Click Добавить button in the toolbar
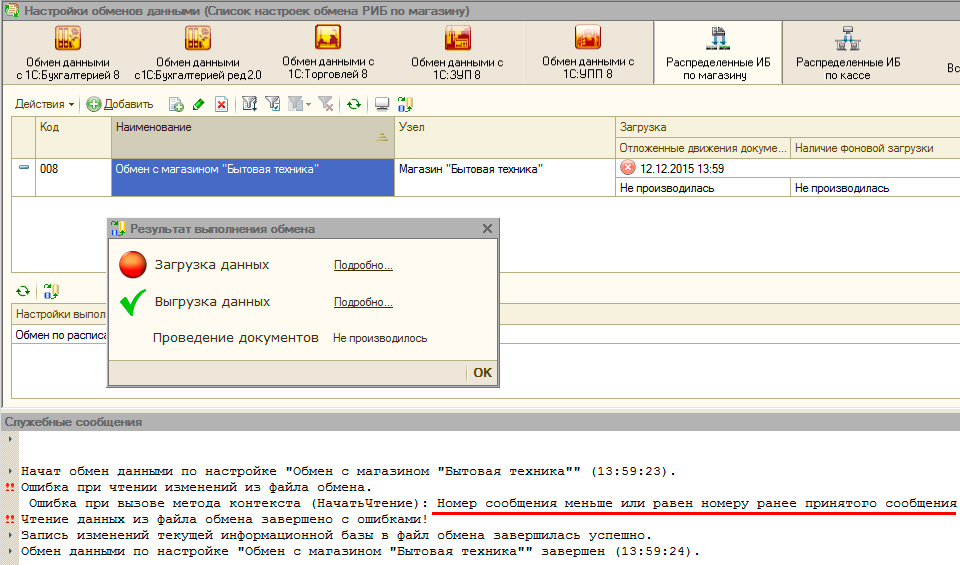Screen dimensions: 960x565 tap(120, 104)
